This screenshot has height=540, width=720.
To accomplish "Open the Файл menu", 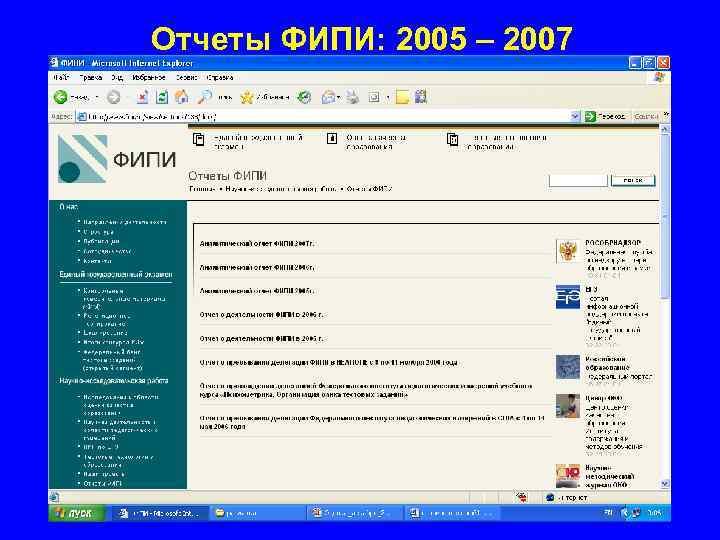I will [x=61, y=78].
